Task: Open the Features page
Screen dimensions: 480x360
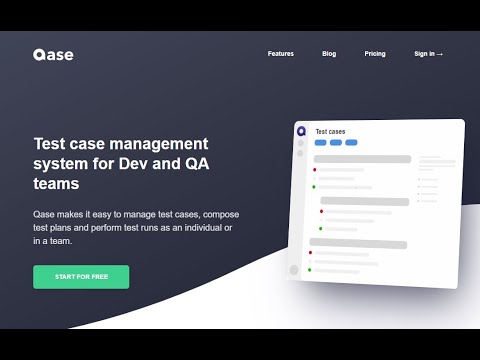Action: tap(281, 54)
